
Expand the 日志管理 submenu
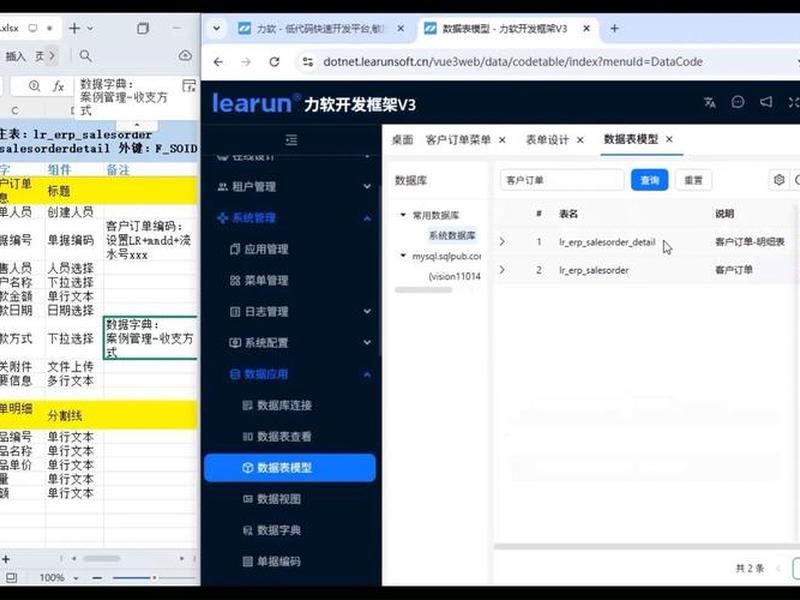292,311
